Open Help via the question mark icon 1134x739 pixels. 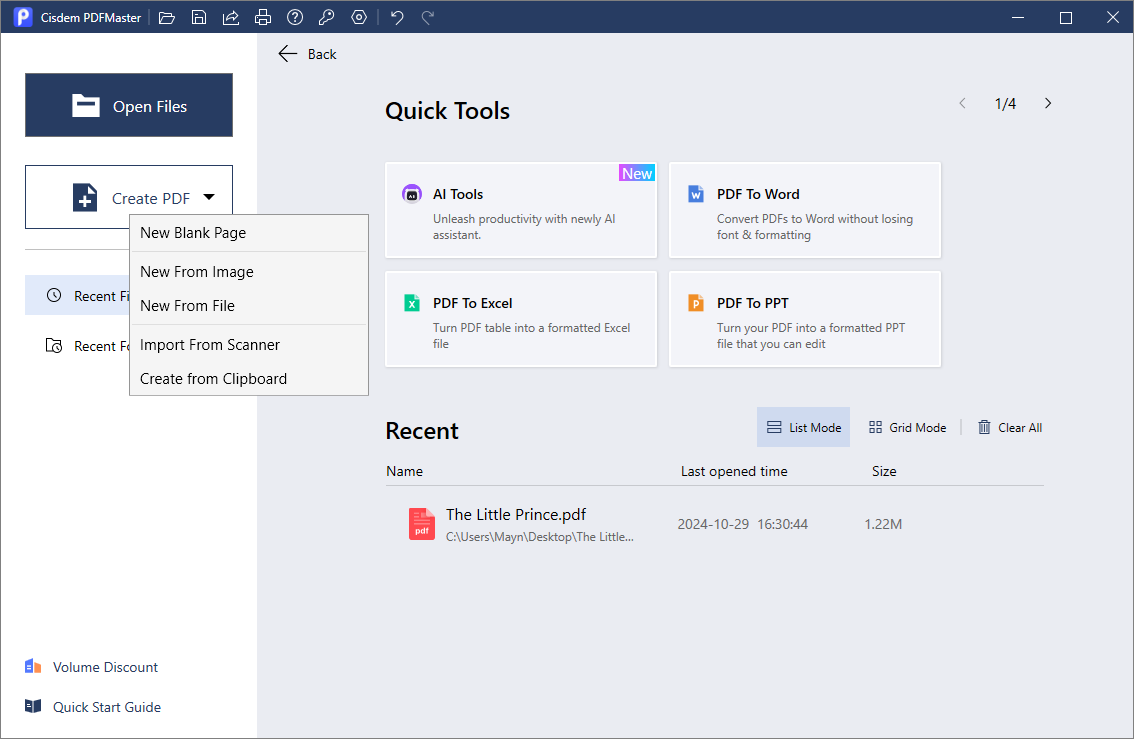click(x=294, y=17)
